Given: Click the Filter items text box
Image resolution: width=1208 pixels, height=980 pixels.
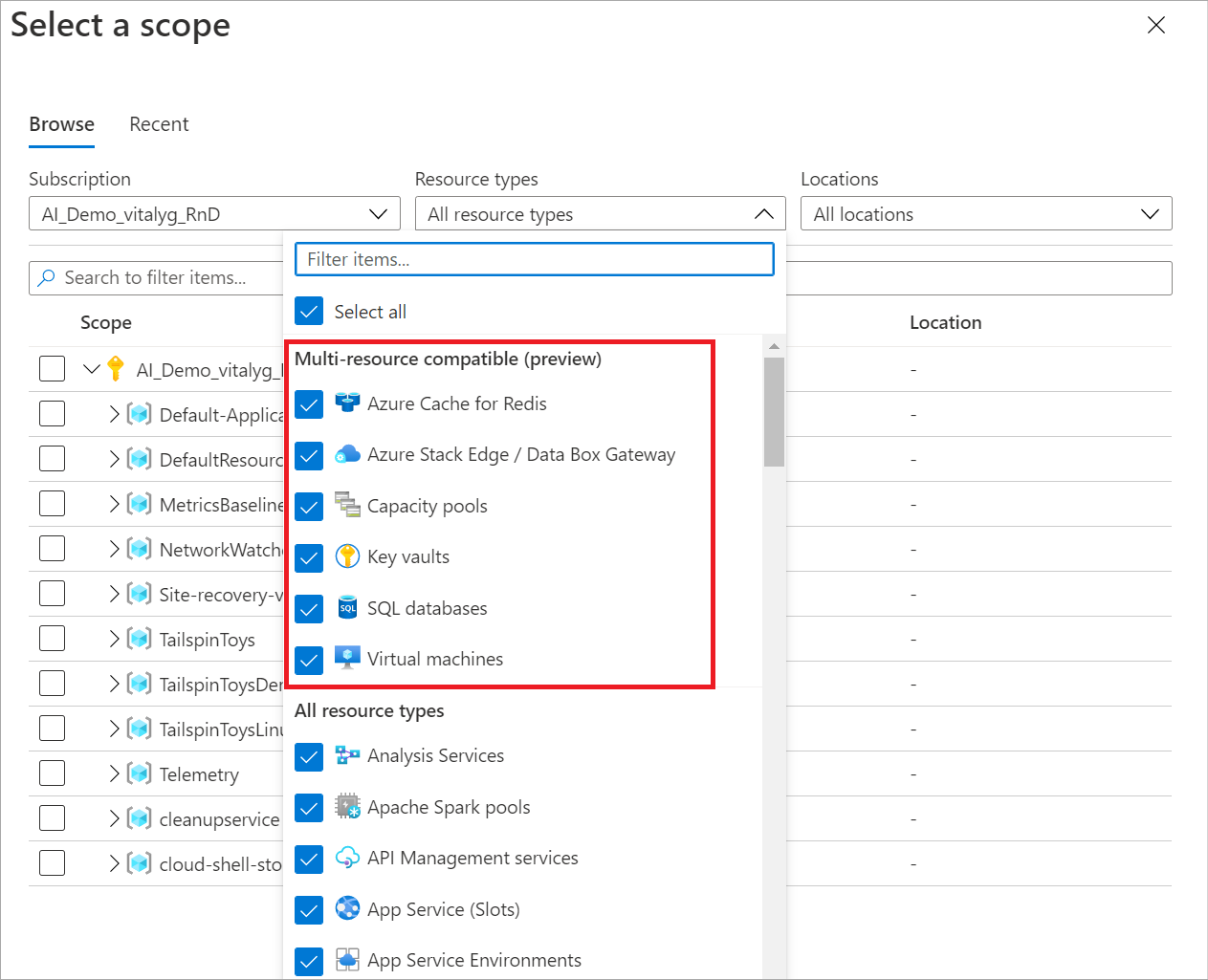Looking at the screenshot, I should (x=534, y=259).
